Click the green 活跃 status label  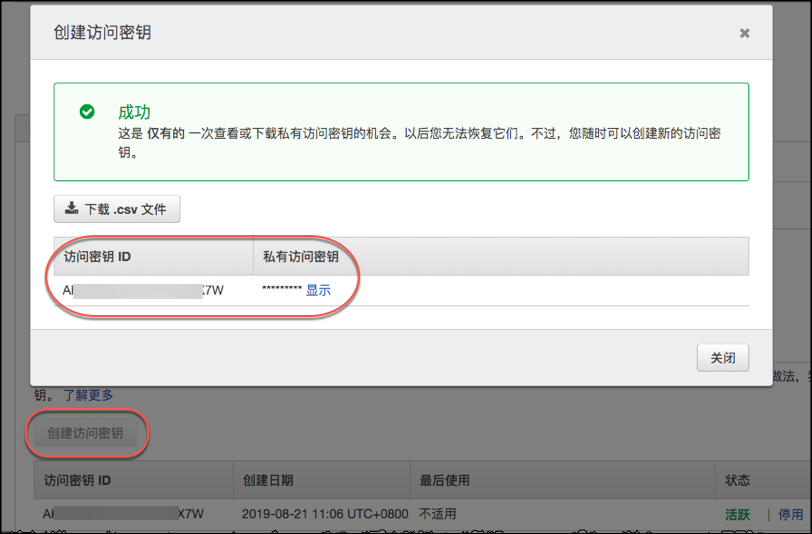click(x=737, y=514)
